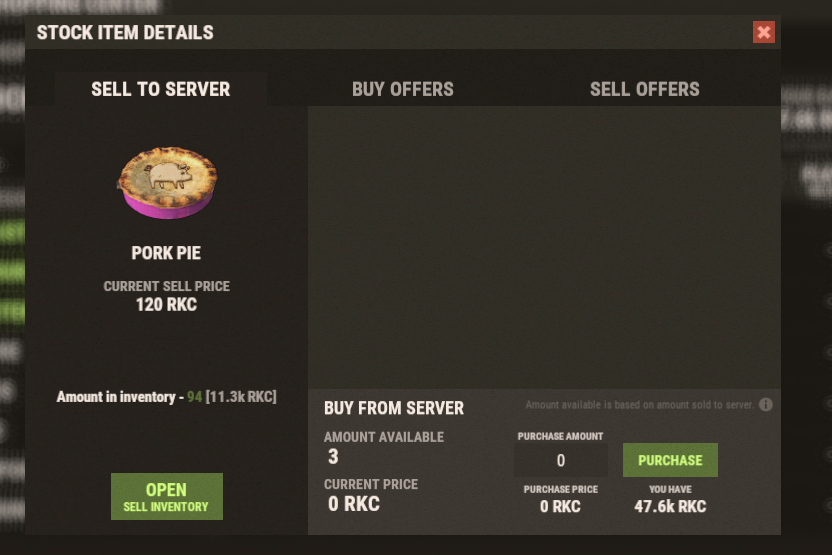832x555 pixels.
Task: Focus the Purchase Amount input field
Action: 561,460
